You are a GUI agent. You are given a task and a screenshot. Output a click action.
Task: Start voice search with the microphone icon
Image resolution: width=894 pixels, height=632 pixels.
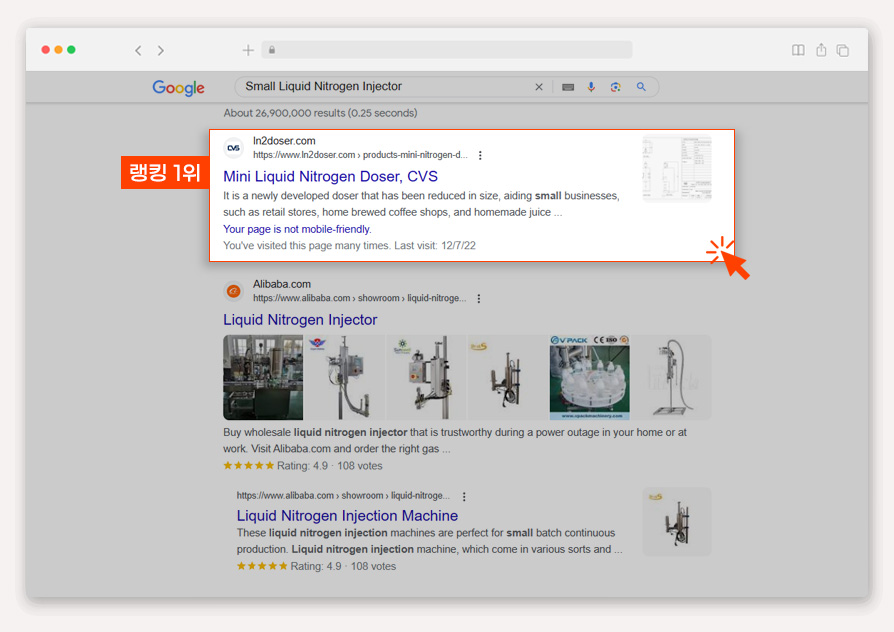click(591, 87)
